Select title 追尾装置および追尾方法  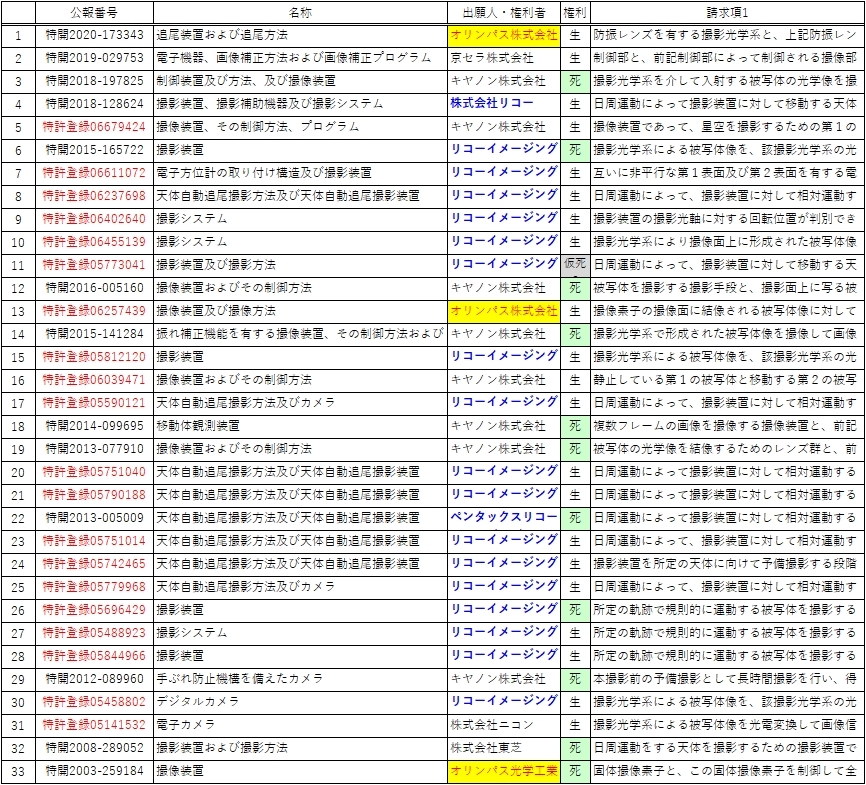pos(222,35)
